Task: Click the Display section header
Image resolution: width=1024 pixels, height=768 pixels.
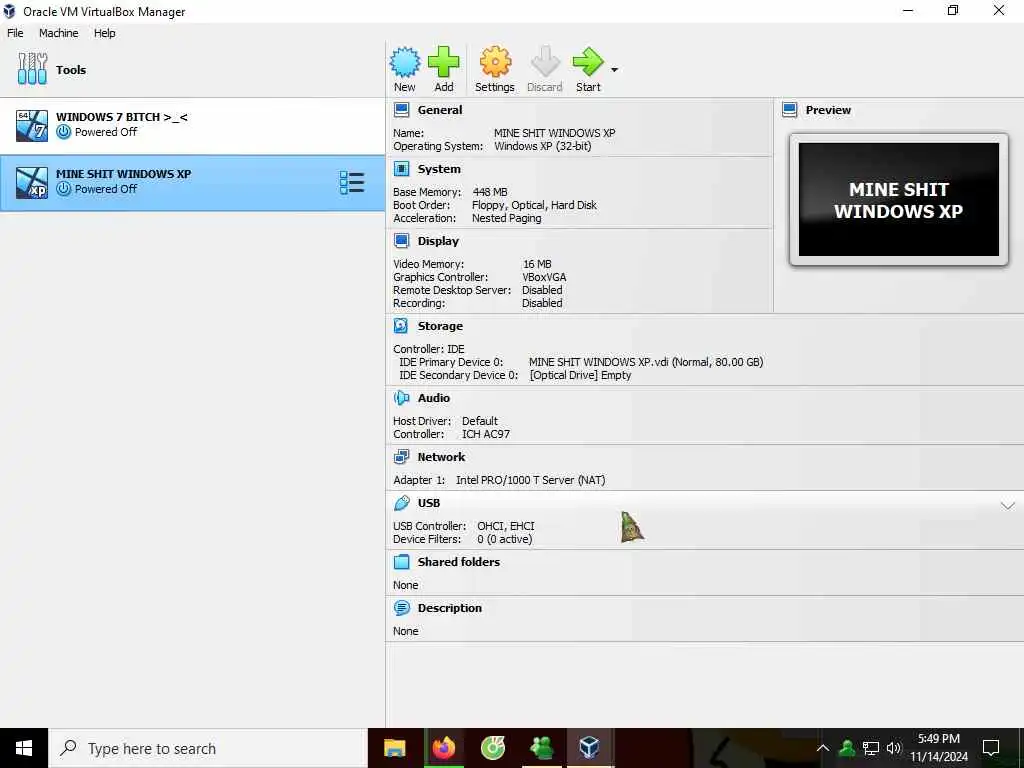Action: click(x=438, y=240)
